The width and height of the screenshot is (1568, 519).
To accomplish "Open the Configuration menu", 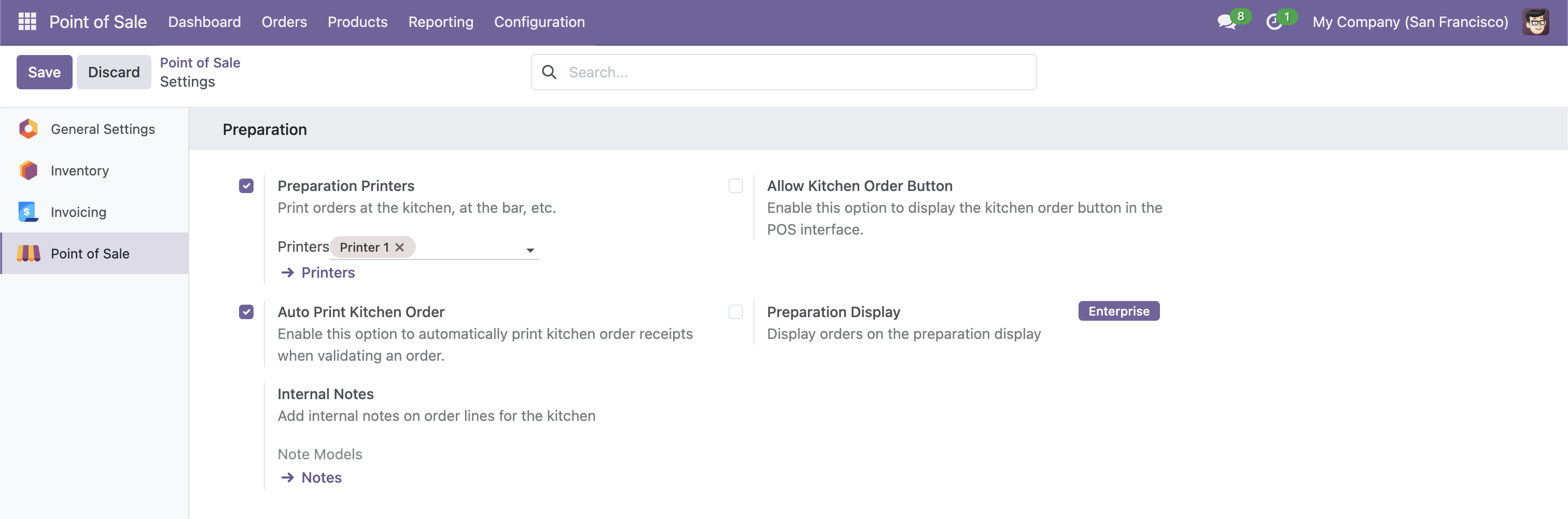I will tap(539, 22).
